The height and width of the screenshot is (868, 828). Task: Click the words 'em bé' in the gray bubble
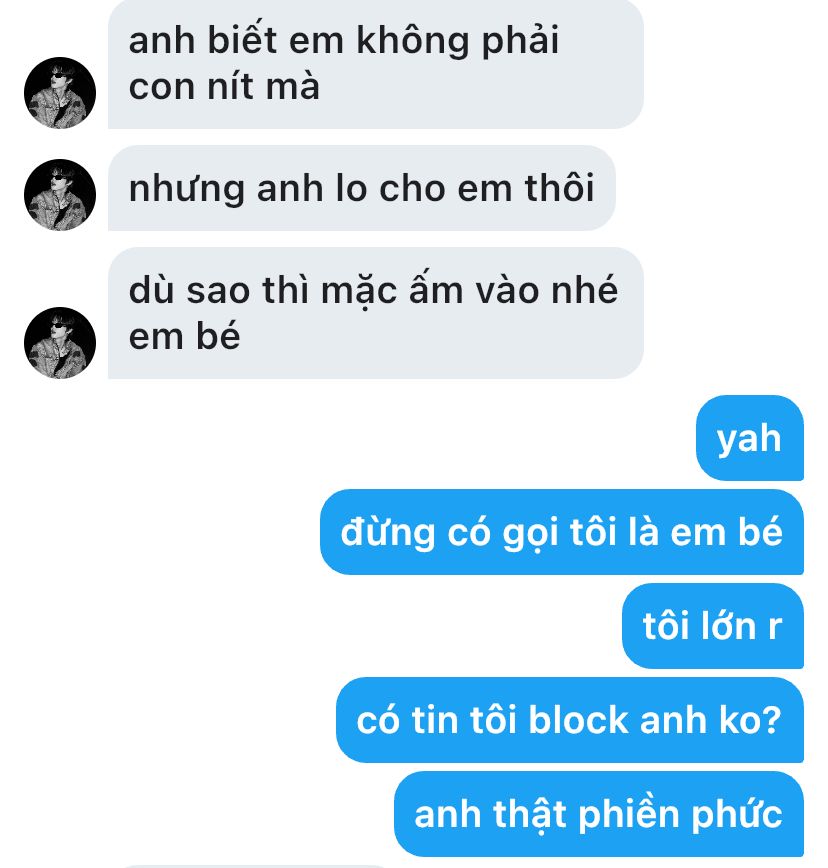click(x=184, y=336)
